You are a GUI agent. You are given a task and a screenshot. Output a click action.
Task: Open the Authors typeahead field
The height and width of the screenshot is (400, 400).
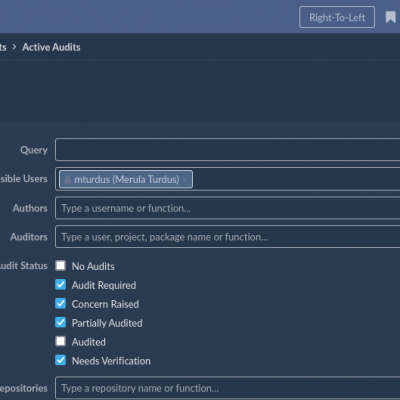point(228,208)
